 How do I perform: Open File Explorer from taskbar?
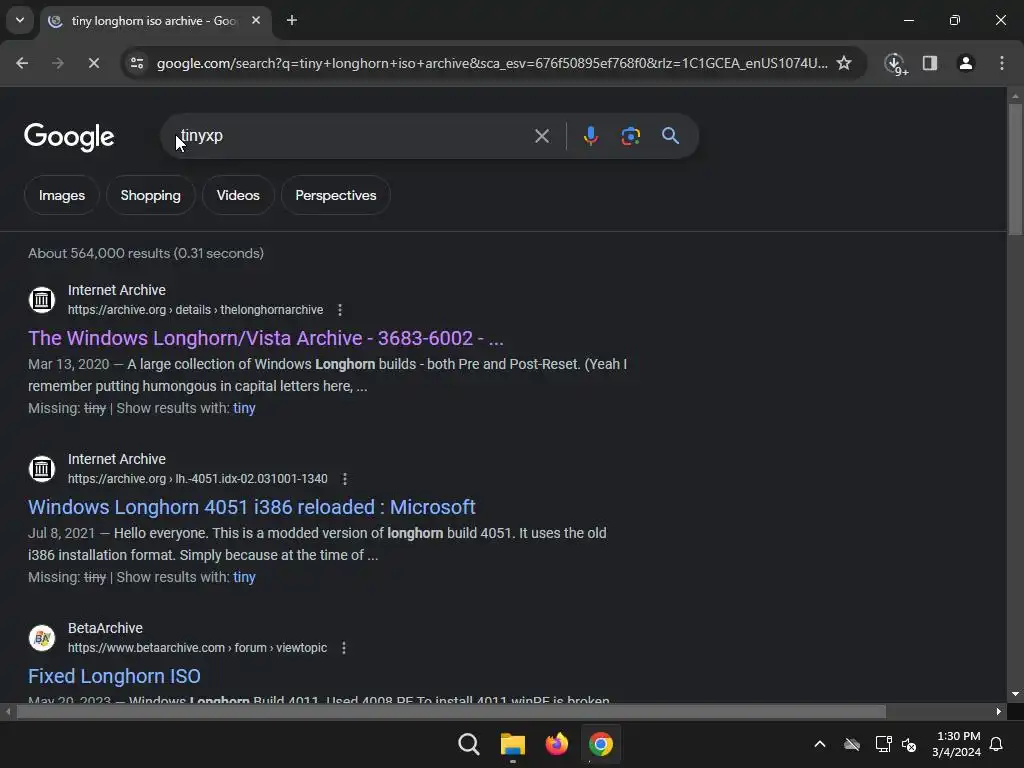(513, 744)
